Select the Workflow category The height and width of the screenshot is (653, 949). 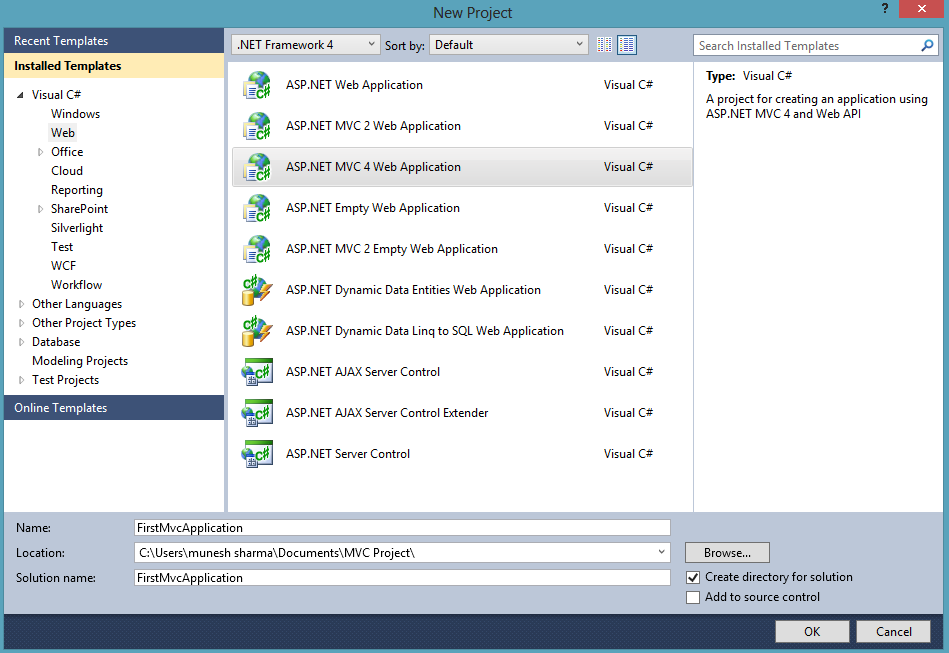pos(76,285)
